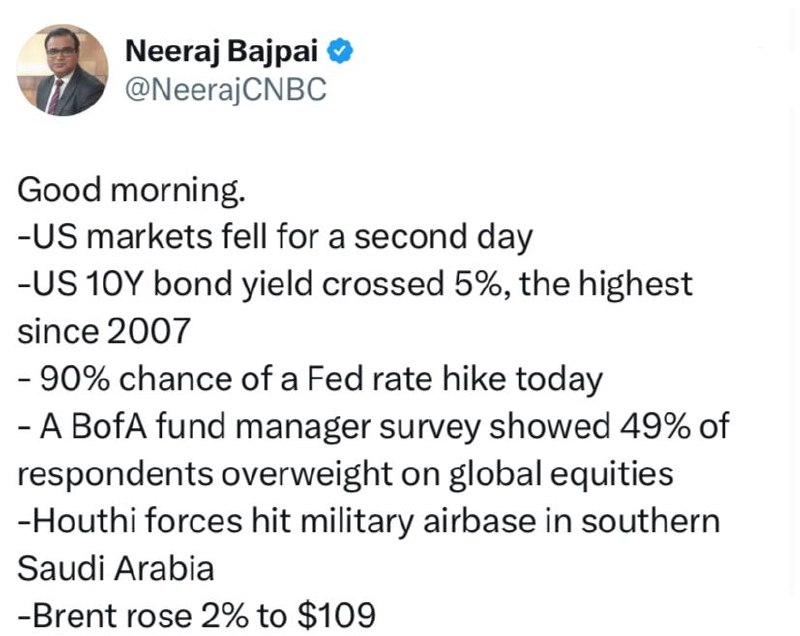Select "respondents overweight on global equities" line
Screen dimensions: 800x636
click(345, 474)
